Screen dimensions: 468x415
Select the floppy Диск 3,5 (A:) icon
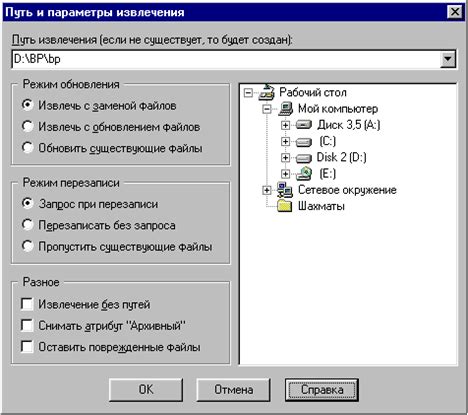point(304,125)
